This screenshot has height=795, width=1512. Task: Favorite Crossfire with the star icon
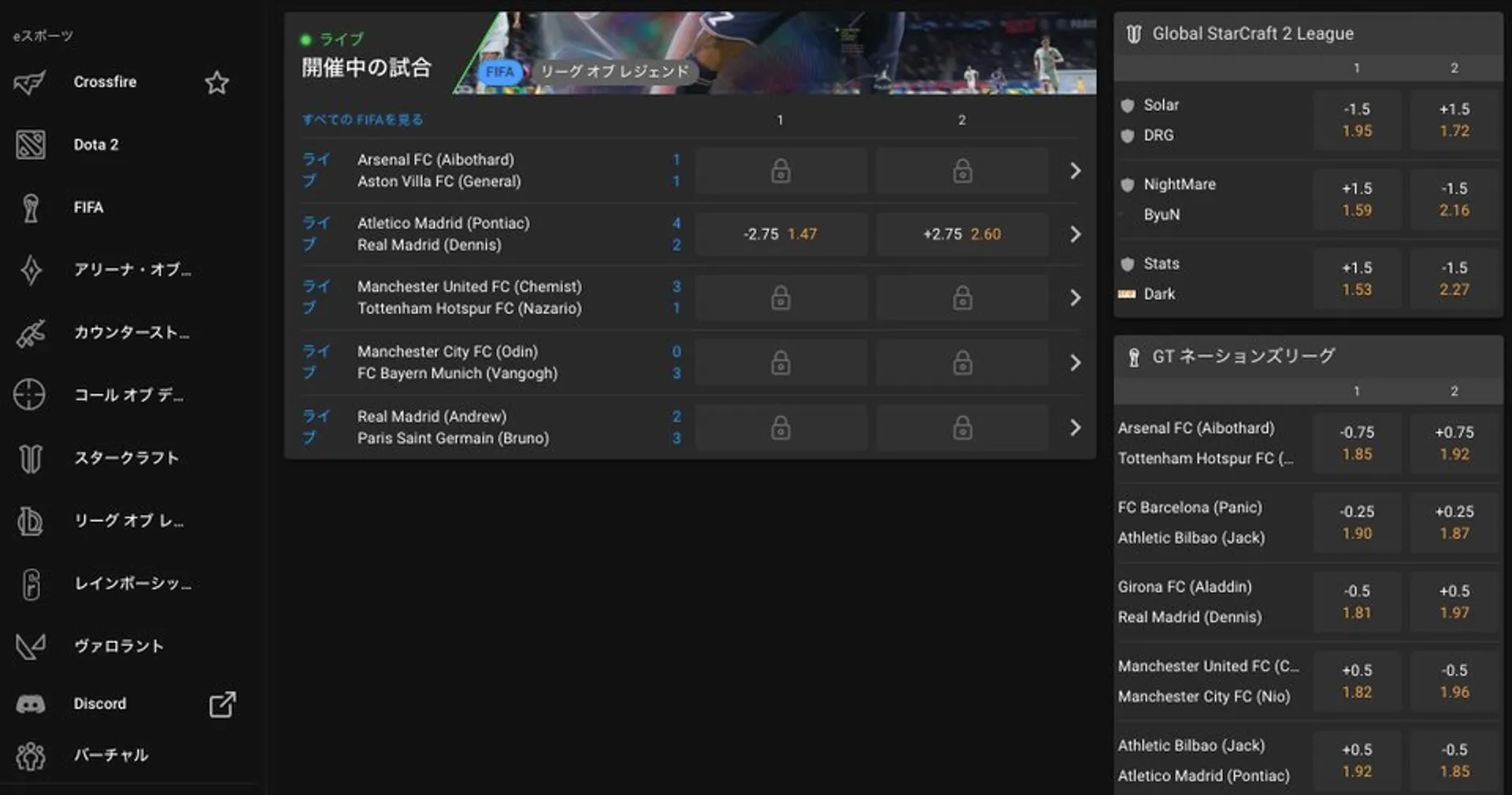click(x=217, y=82)
